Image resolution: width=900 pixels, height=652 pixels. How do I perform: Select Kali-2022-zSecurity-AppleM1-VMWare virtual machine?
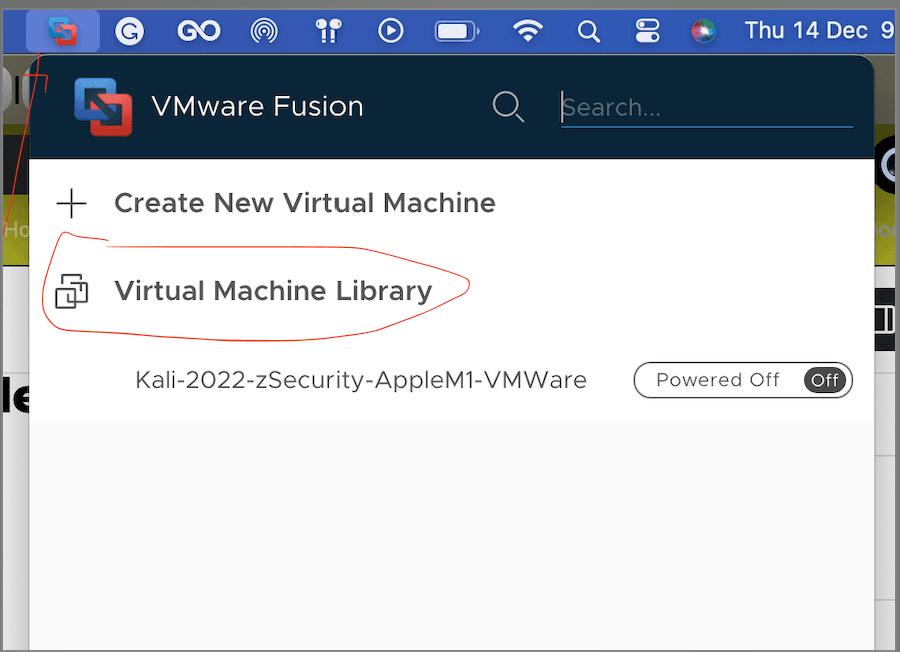(x=360, y=380)
